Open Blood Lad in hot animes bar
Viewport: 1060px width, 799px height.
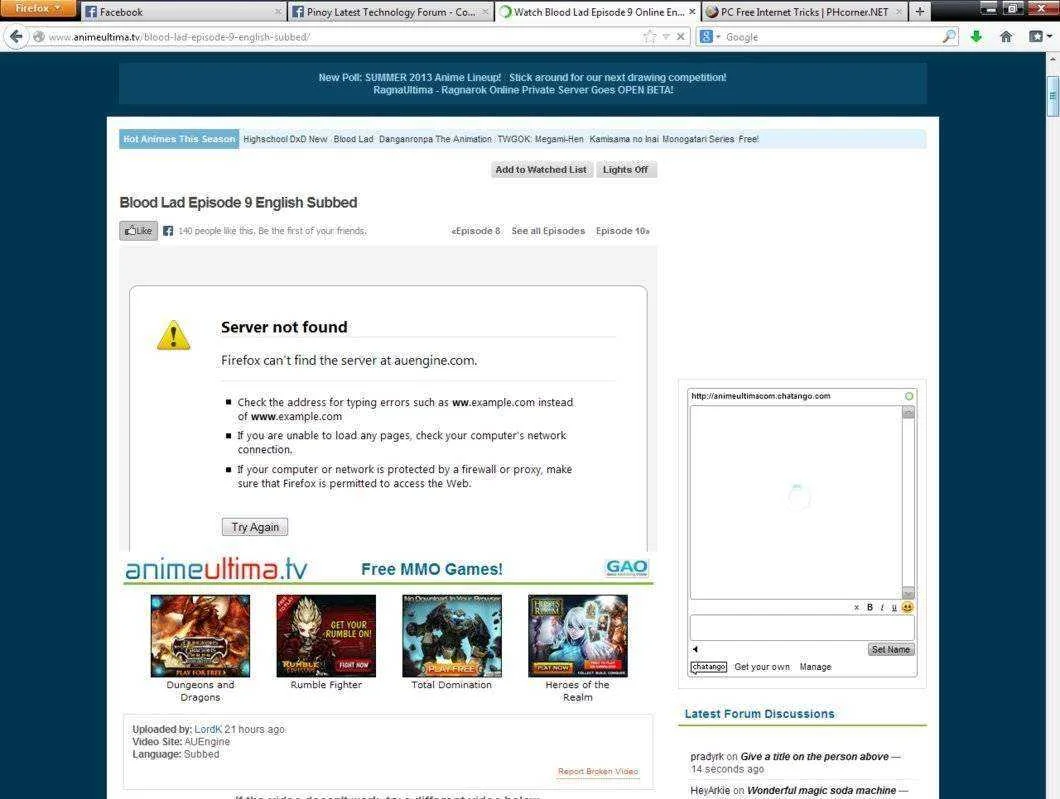click(354, 139)
